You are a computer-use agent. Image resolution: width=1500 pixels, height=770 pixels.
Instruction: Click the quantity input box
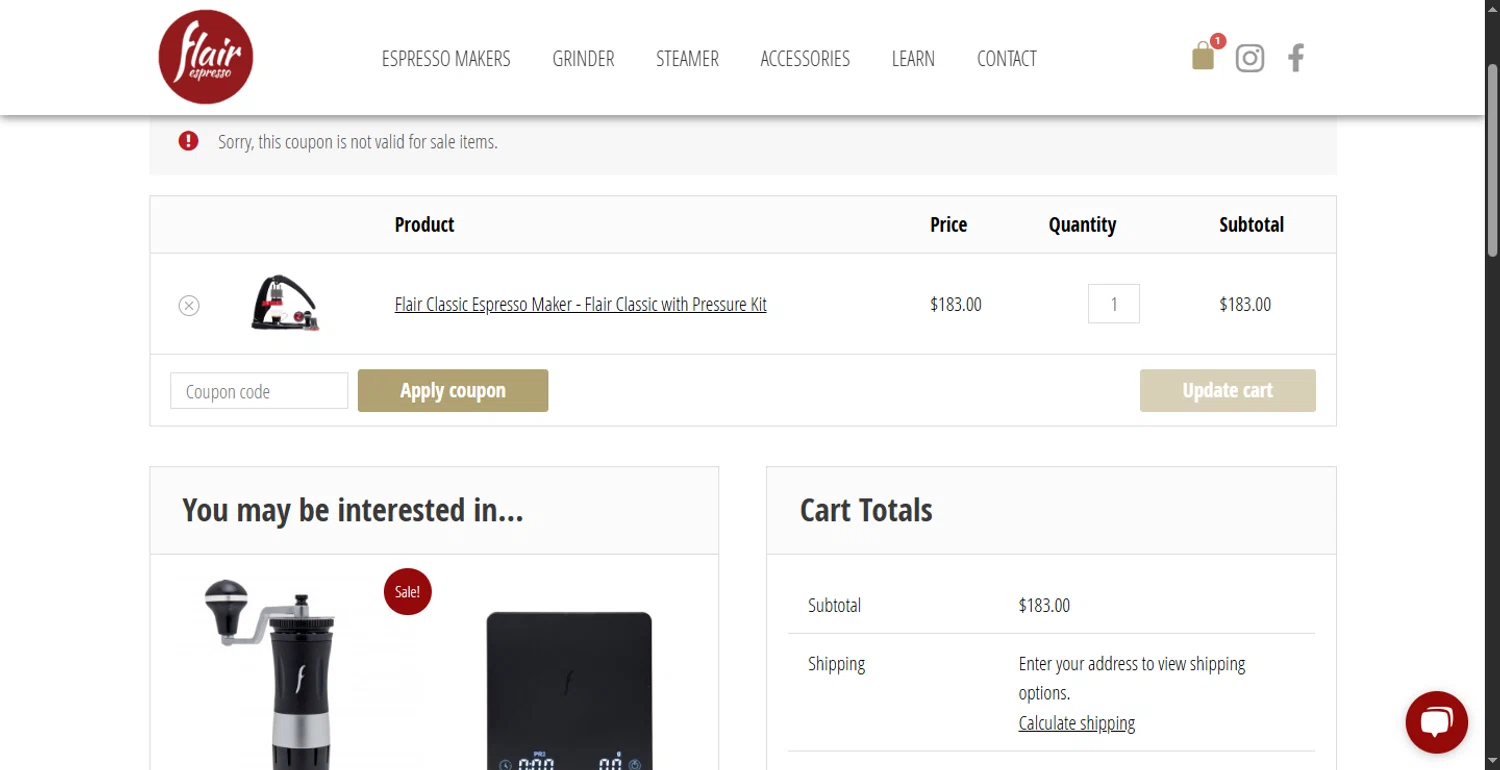(x=1113, y=304)
